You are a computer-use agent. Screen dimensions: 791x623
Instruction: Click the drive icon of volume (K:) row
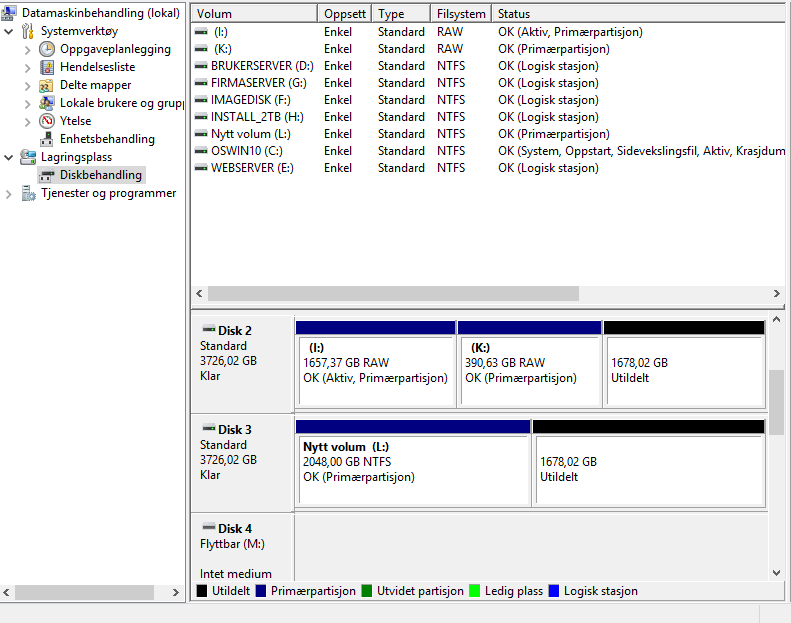[201, 49]
